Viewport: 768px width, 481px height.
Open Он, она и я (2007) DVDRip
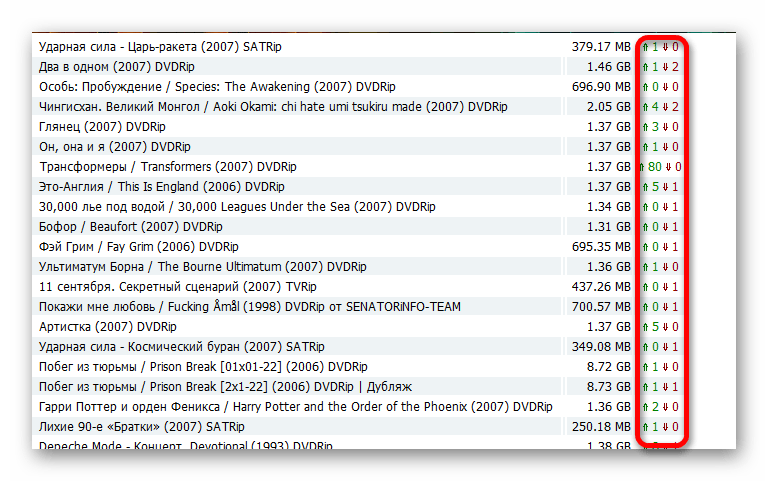[115, 147]
